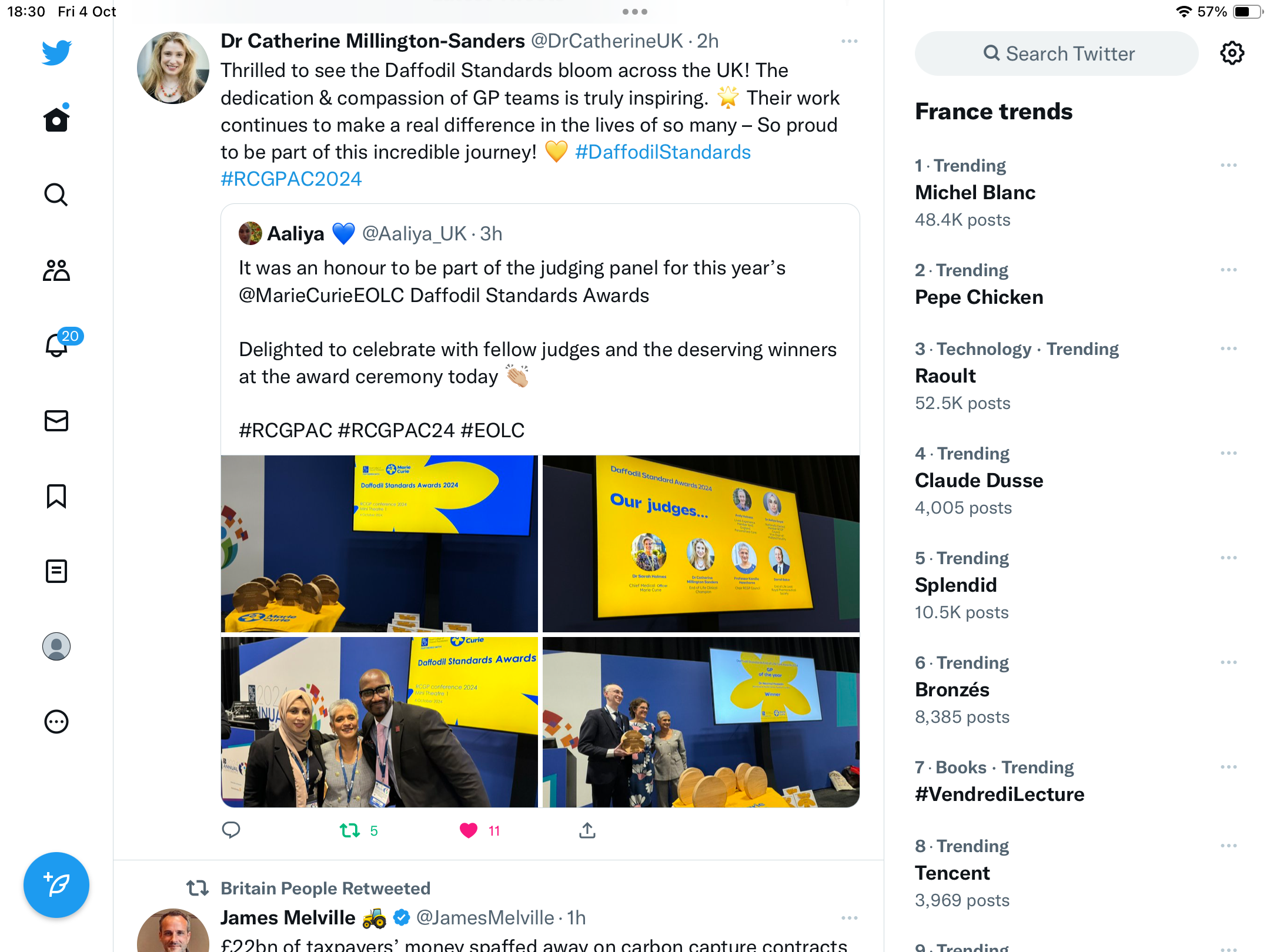Viewport: 1270px width, 952px height.
Task: Open the Home feed icon
Action: click(56, 119)
